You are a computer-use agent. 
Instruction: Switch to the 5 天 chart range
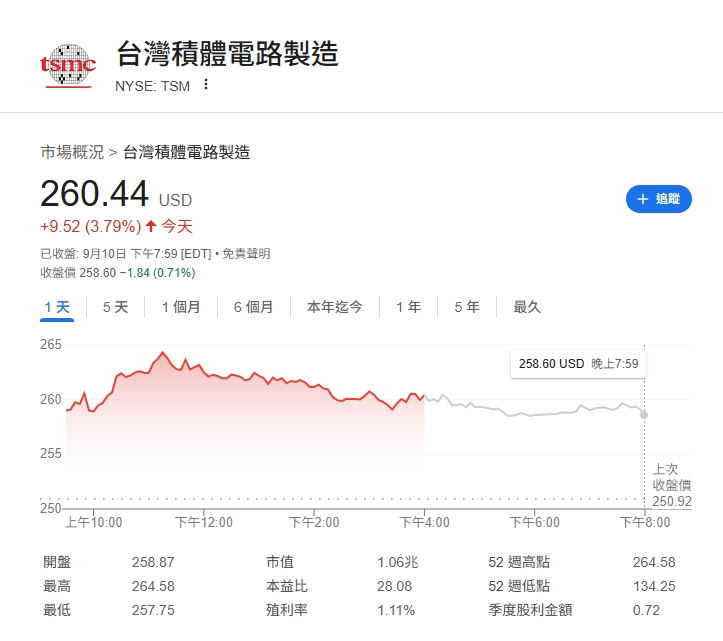click(x=115, y=307)
